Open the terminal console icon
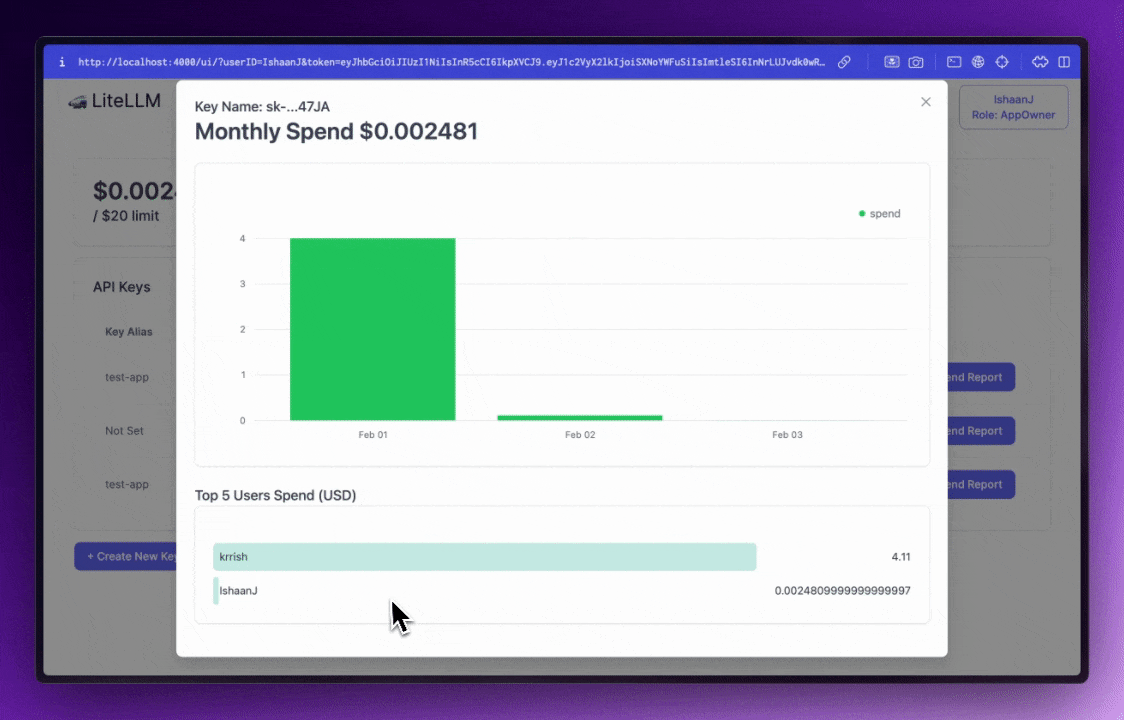The image size is (1124, 720). click(x=954, y=62)
